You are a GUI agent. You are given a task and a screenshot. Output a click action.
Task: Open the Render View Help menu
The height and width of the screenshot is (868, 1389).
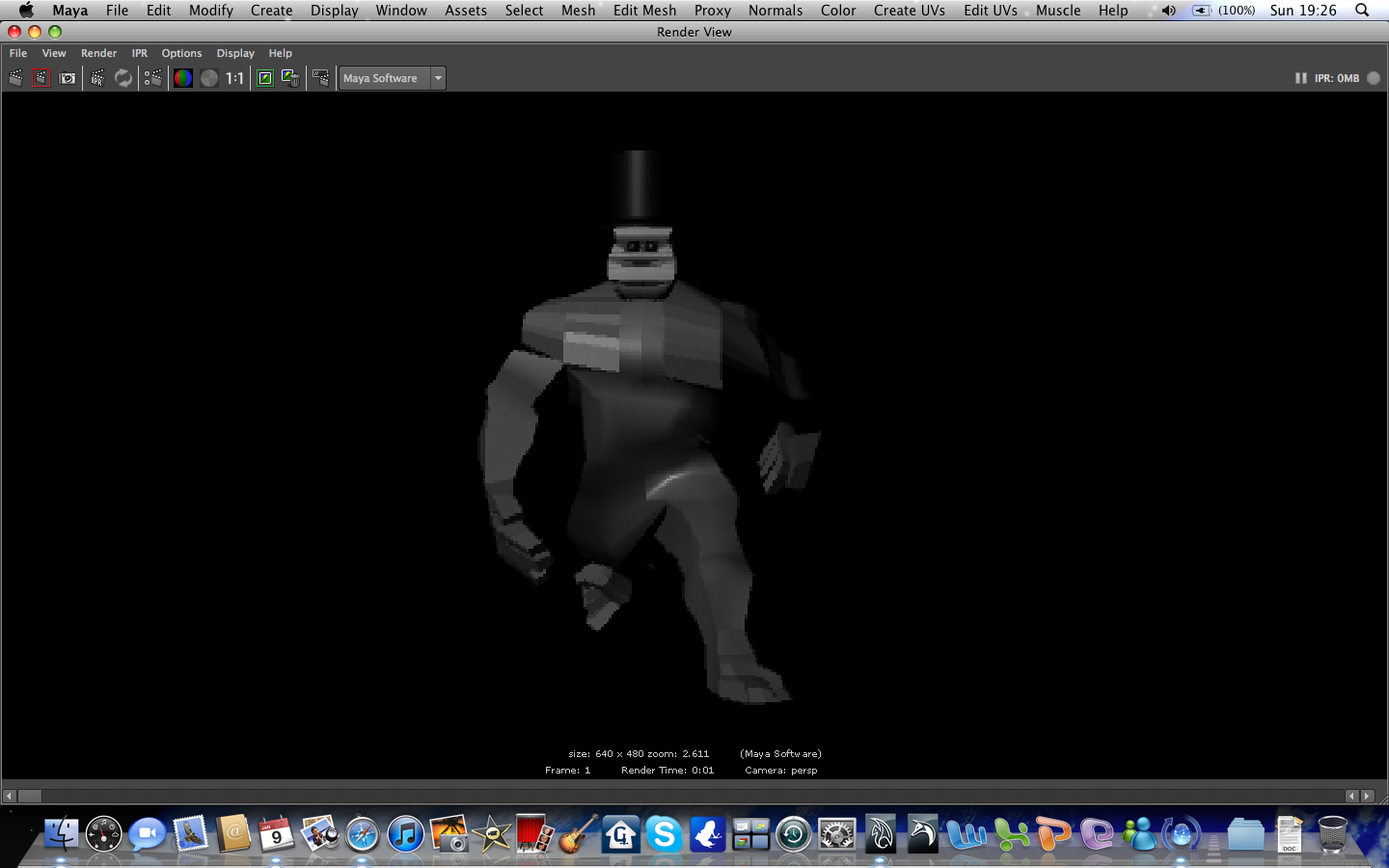point(280,53)
